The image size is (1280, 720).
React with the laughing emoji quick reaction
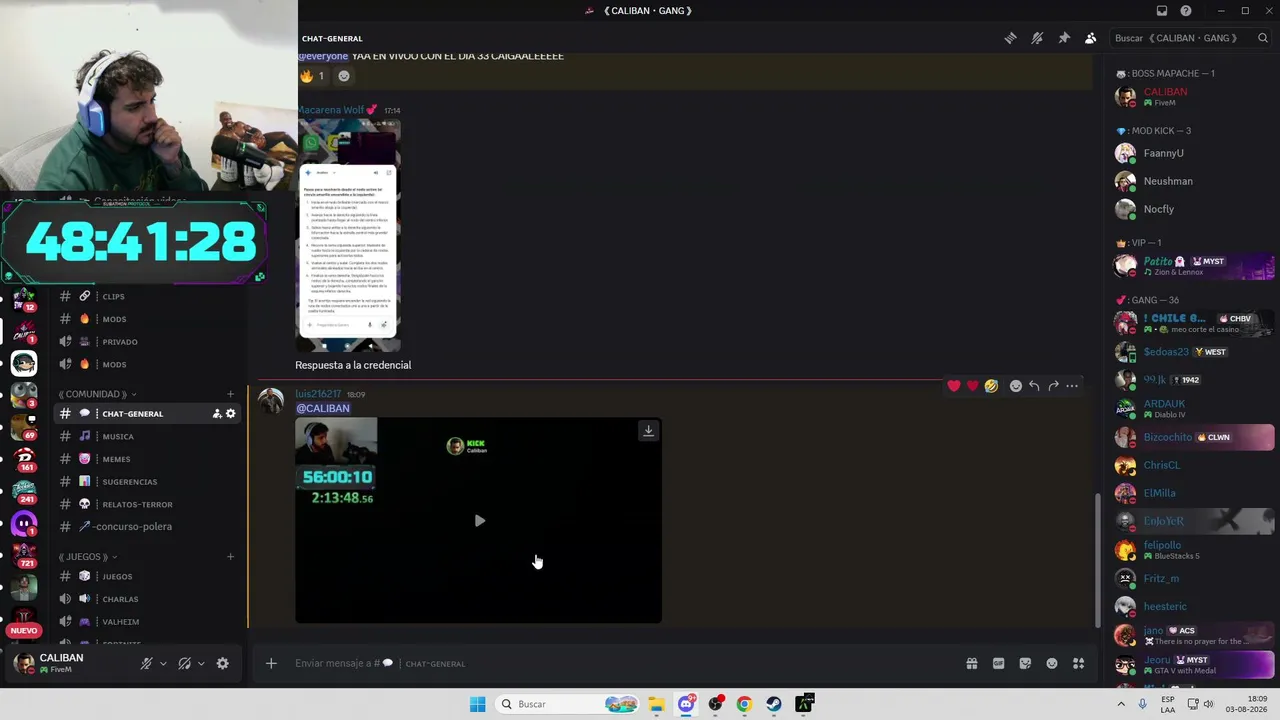991,386
